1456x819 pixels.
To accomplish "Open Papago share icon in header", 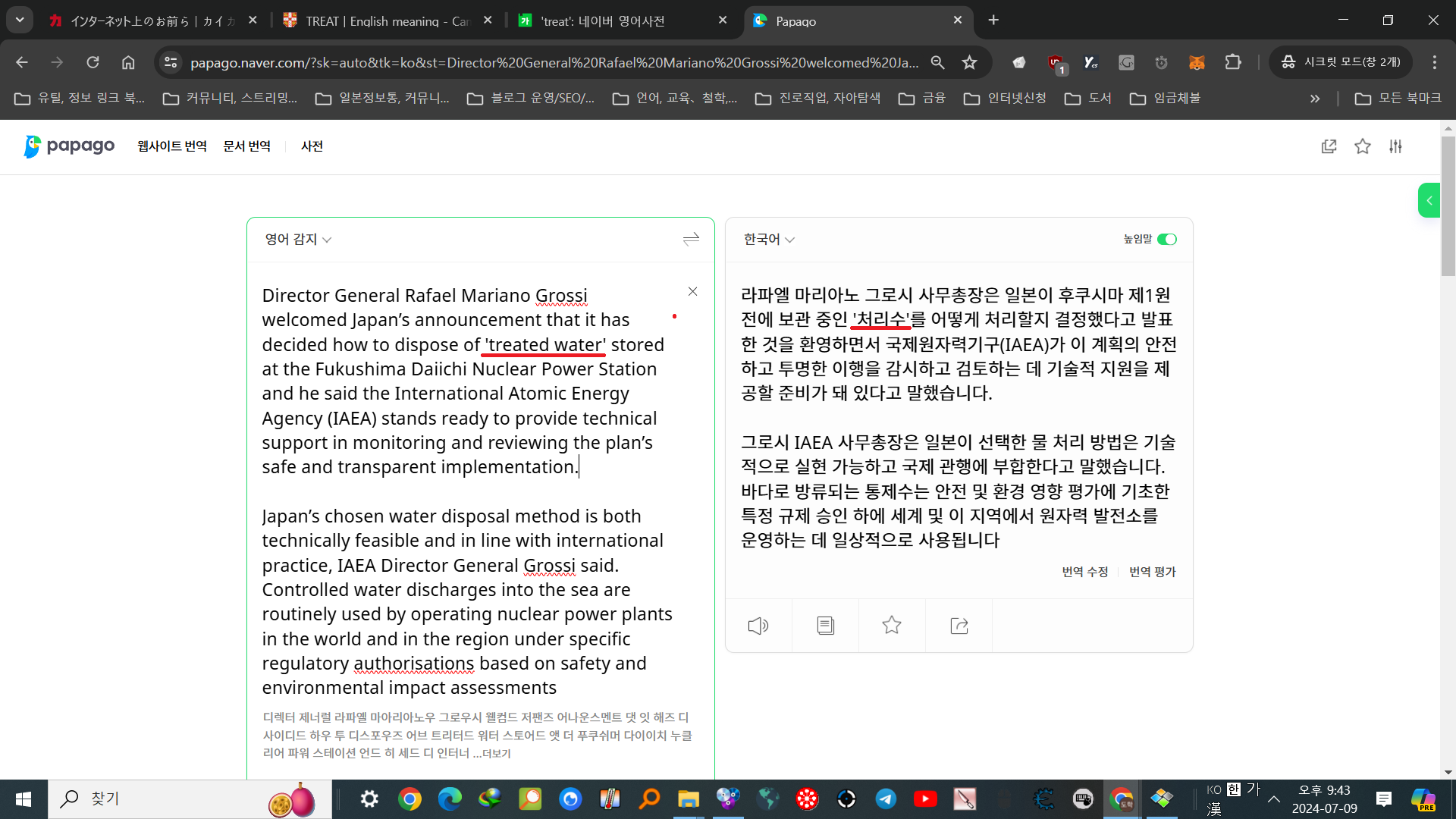I will click(1329, 146).
